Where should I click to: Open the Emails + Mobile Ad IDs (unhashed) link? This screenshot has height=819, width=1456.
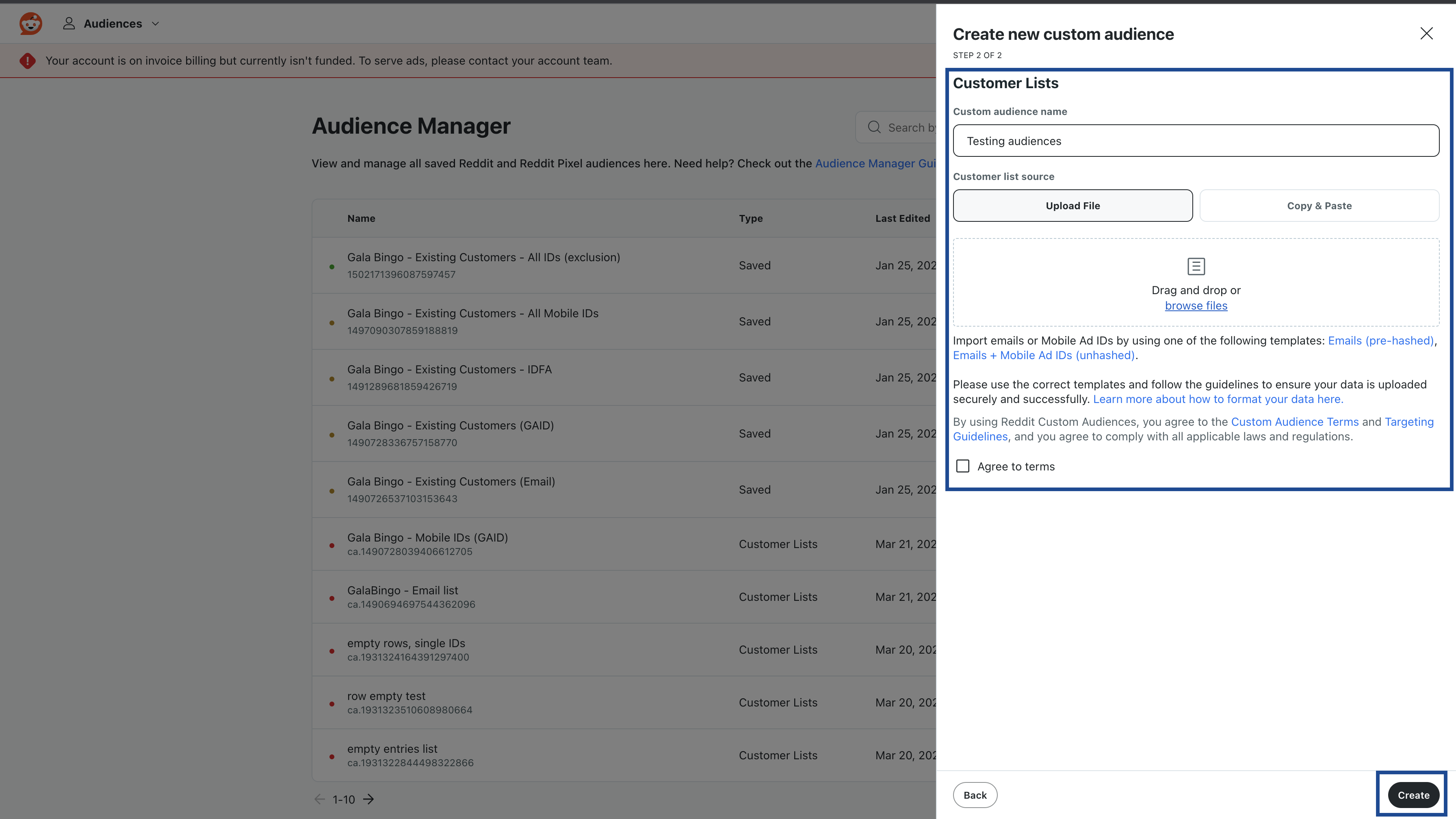click(x=1043, y=355)
